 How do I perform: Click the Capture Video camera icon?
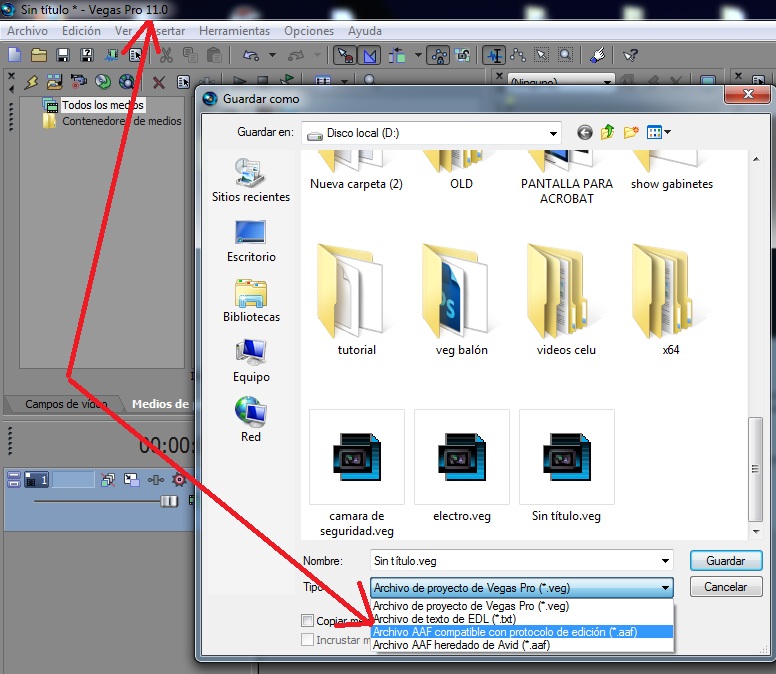[78, 82]
